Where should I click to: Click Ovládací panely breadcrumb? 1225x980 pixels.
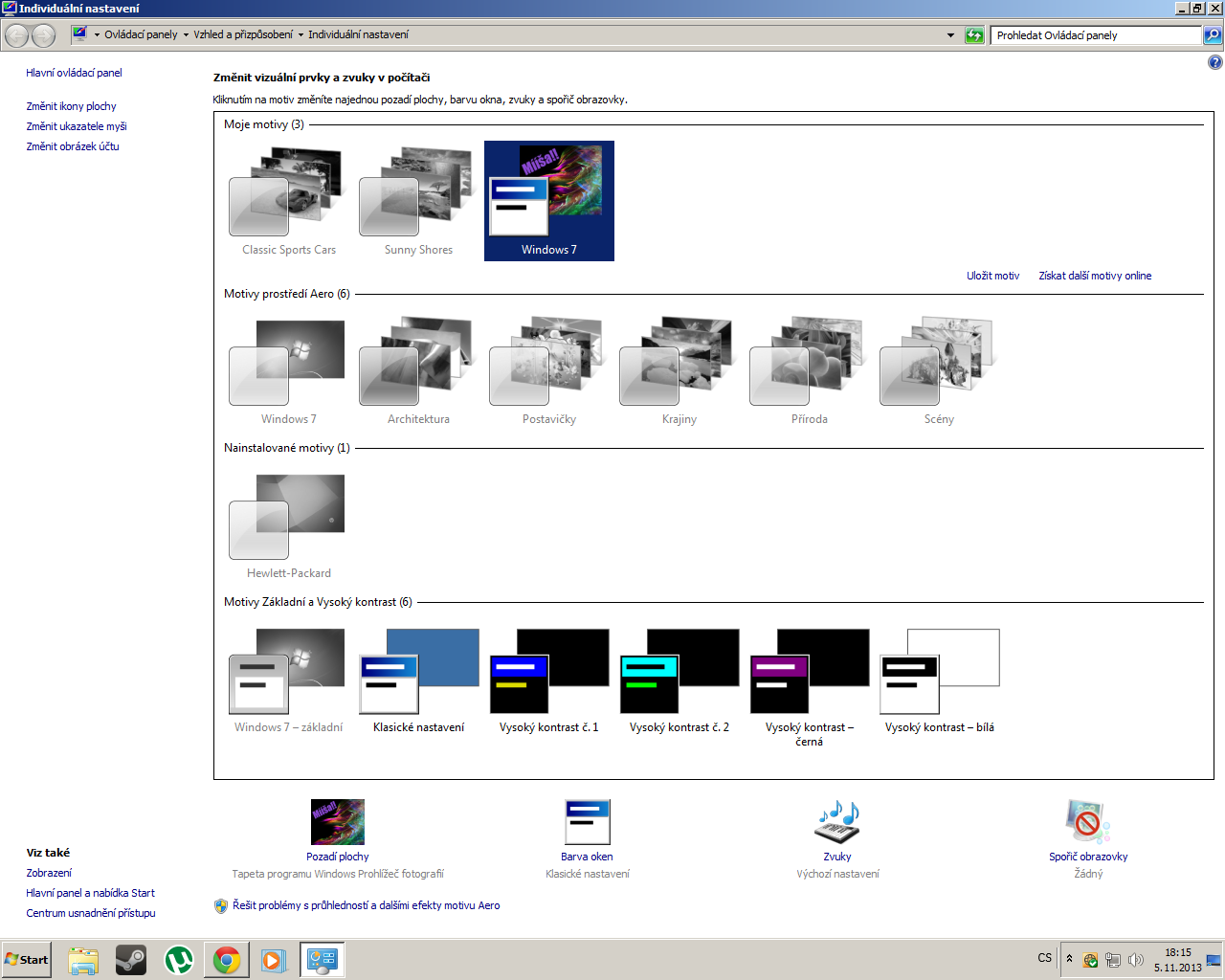[x=141, y=34]
